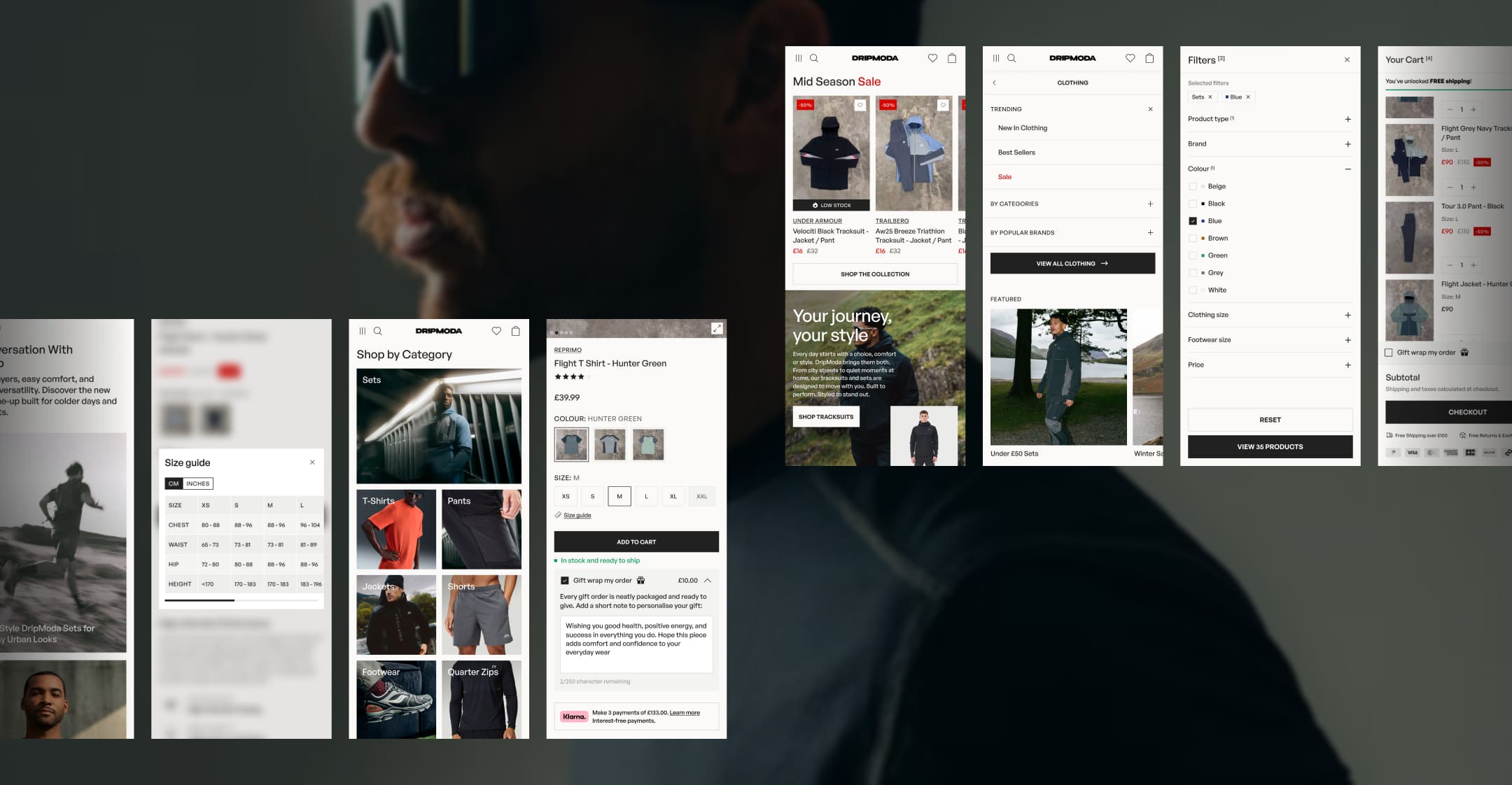Expand the Price filter
Screen dimensions: 1512x785
(x=1347, y=365)
